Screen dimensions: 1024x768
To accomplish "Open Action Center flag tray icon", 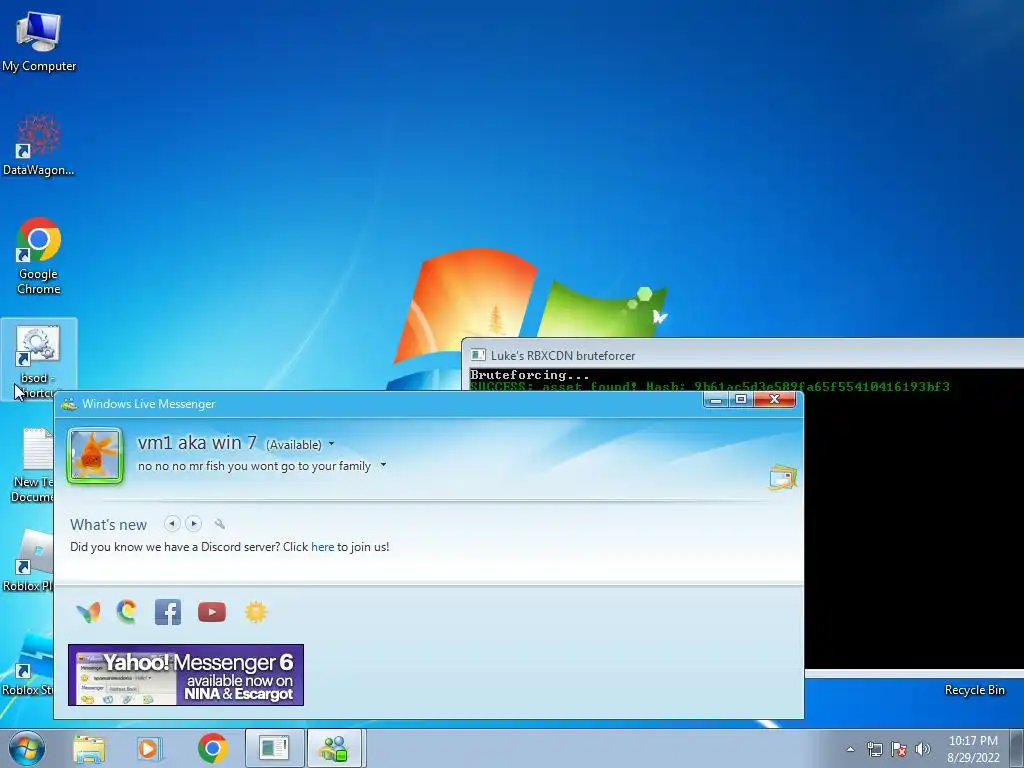I will pos(899,749).
